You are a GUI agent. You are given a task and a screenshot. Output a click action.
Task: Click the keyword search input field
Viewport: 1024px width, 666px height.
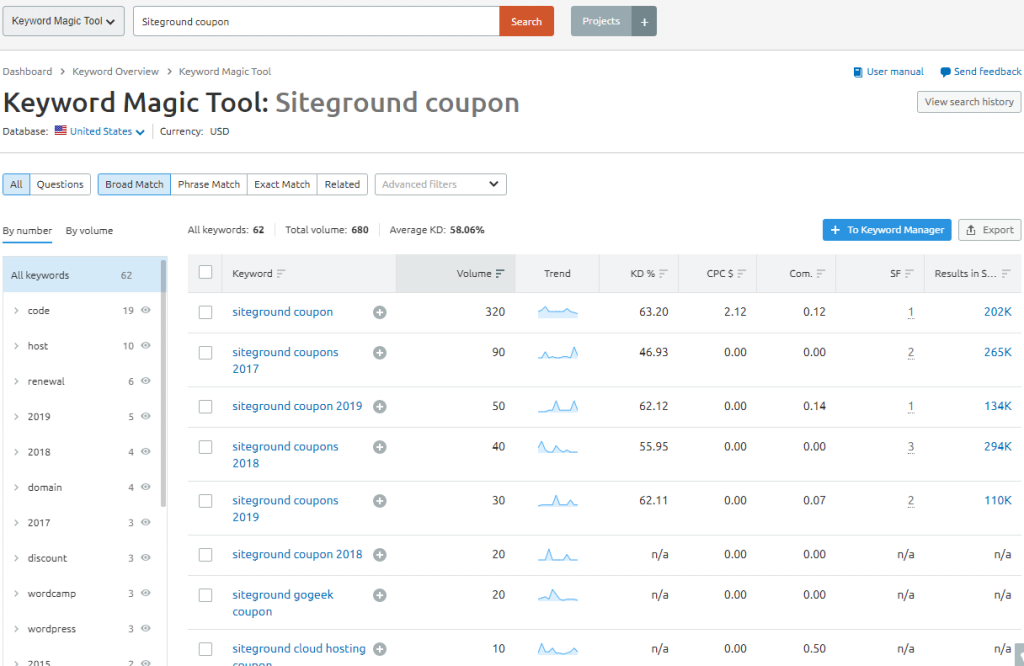tap(317, 22)
